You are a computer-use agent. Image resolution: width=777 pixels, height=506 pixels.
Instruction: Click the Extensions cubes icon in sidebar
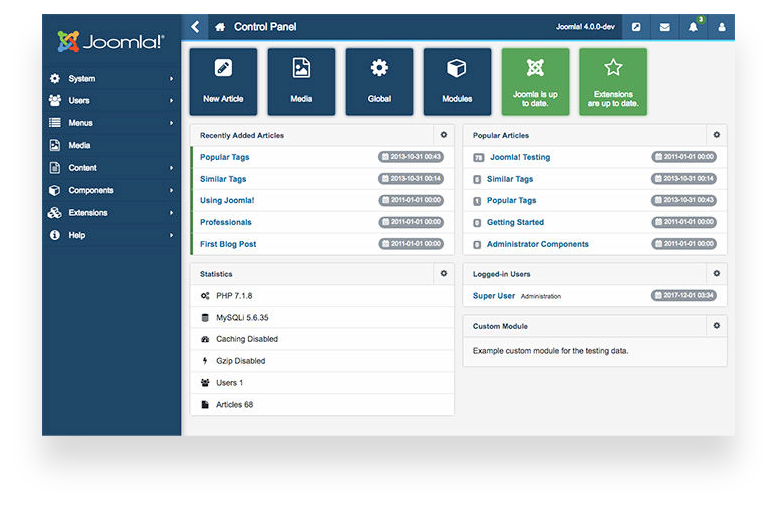click(55, 213)
